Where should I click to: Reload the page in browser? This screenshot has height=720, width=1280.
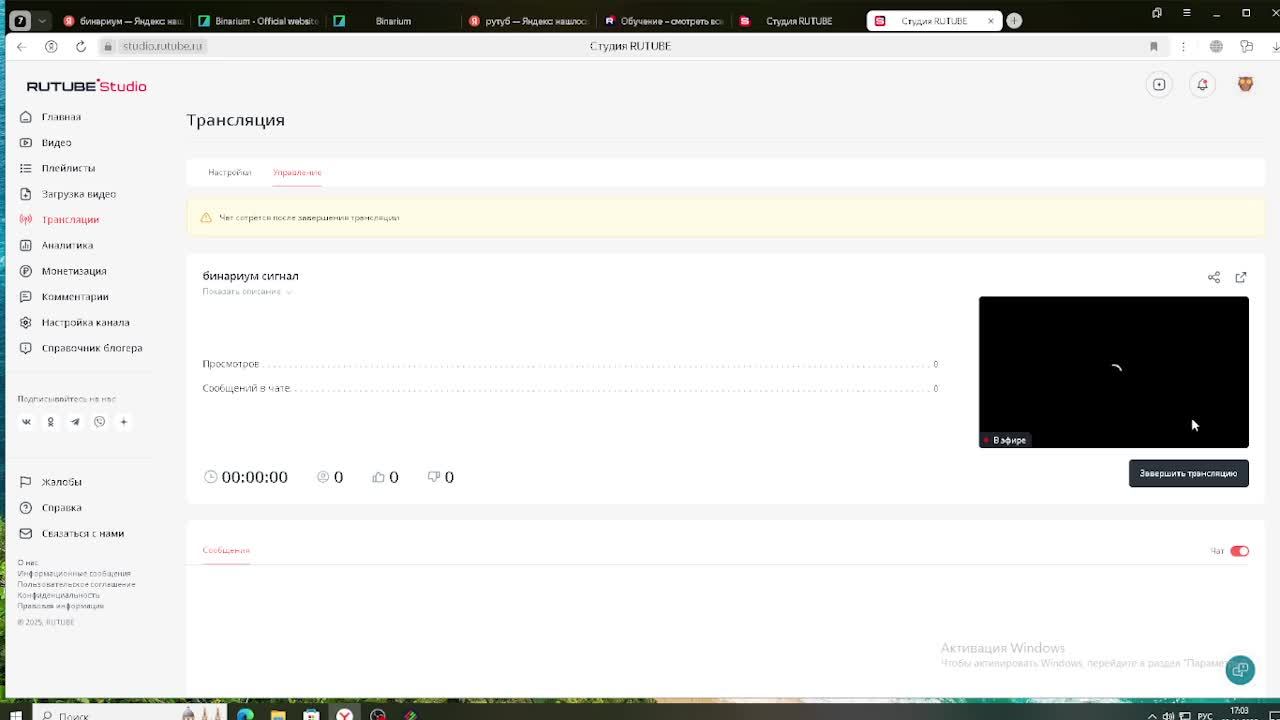tap(81, 46)
